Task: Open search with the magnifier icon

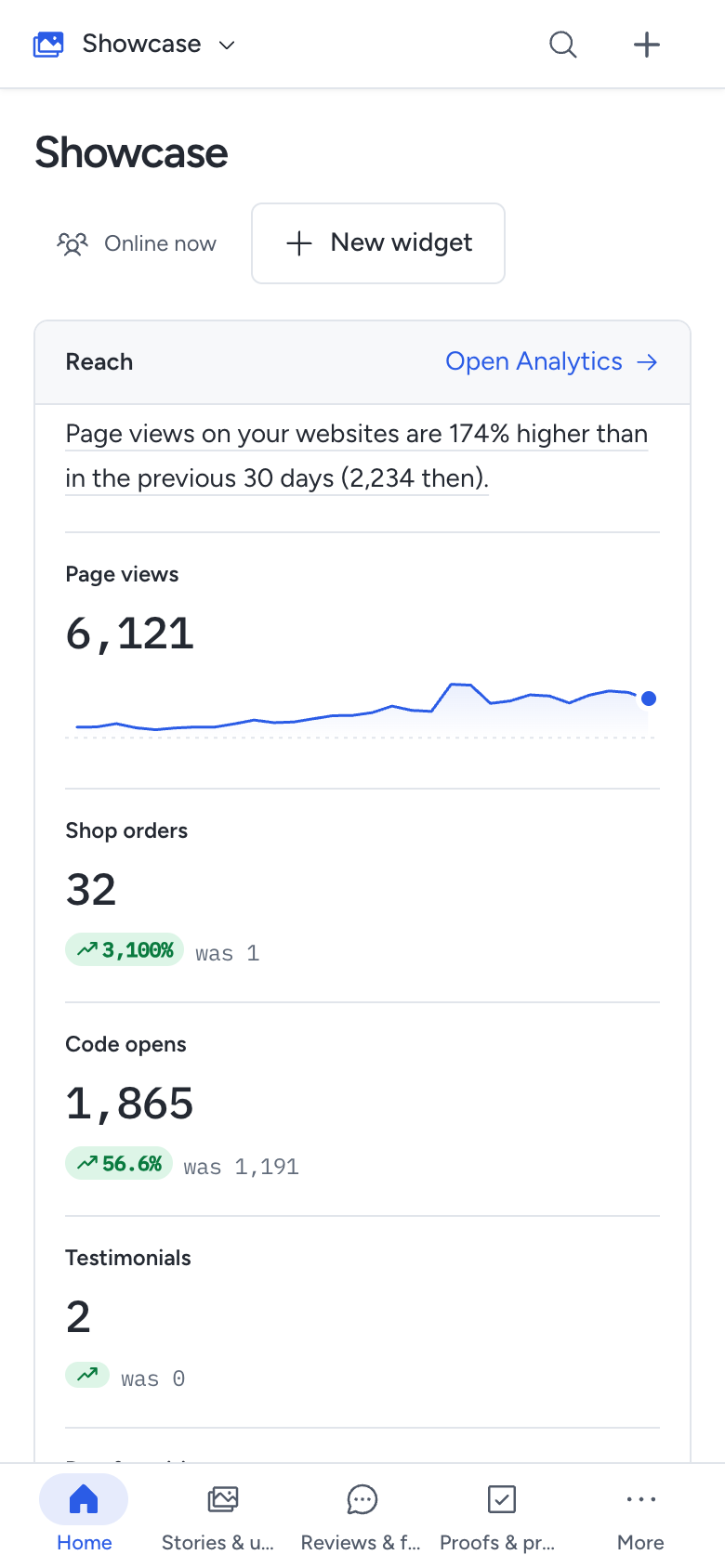Action: click(x=563, y=45)
